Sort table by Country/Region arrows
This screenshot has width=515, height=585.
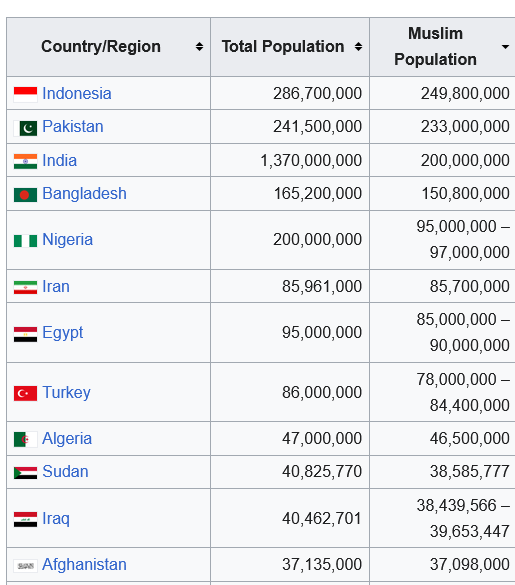[x=199, y=47]
